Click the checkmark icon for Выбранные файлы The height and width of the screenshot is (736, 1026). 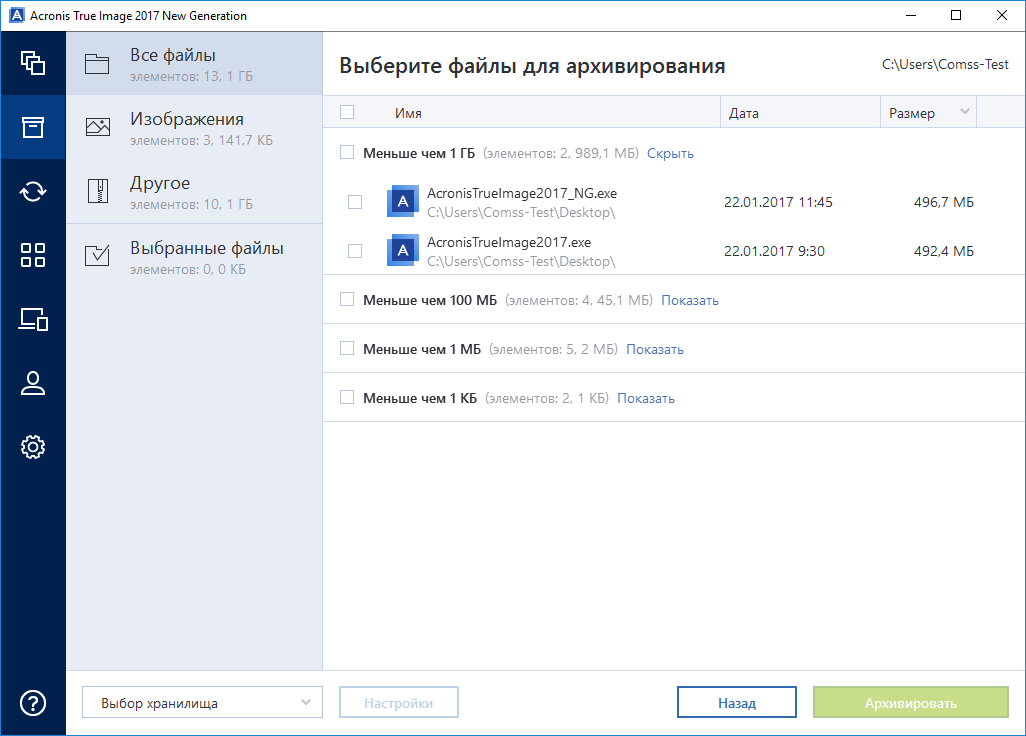[x=97, y=255]
